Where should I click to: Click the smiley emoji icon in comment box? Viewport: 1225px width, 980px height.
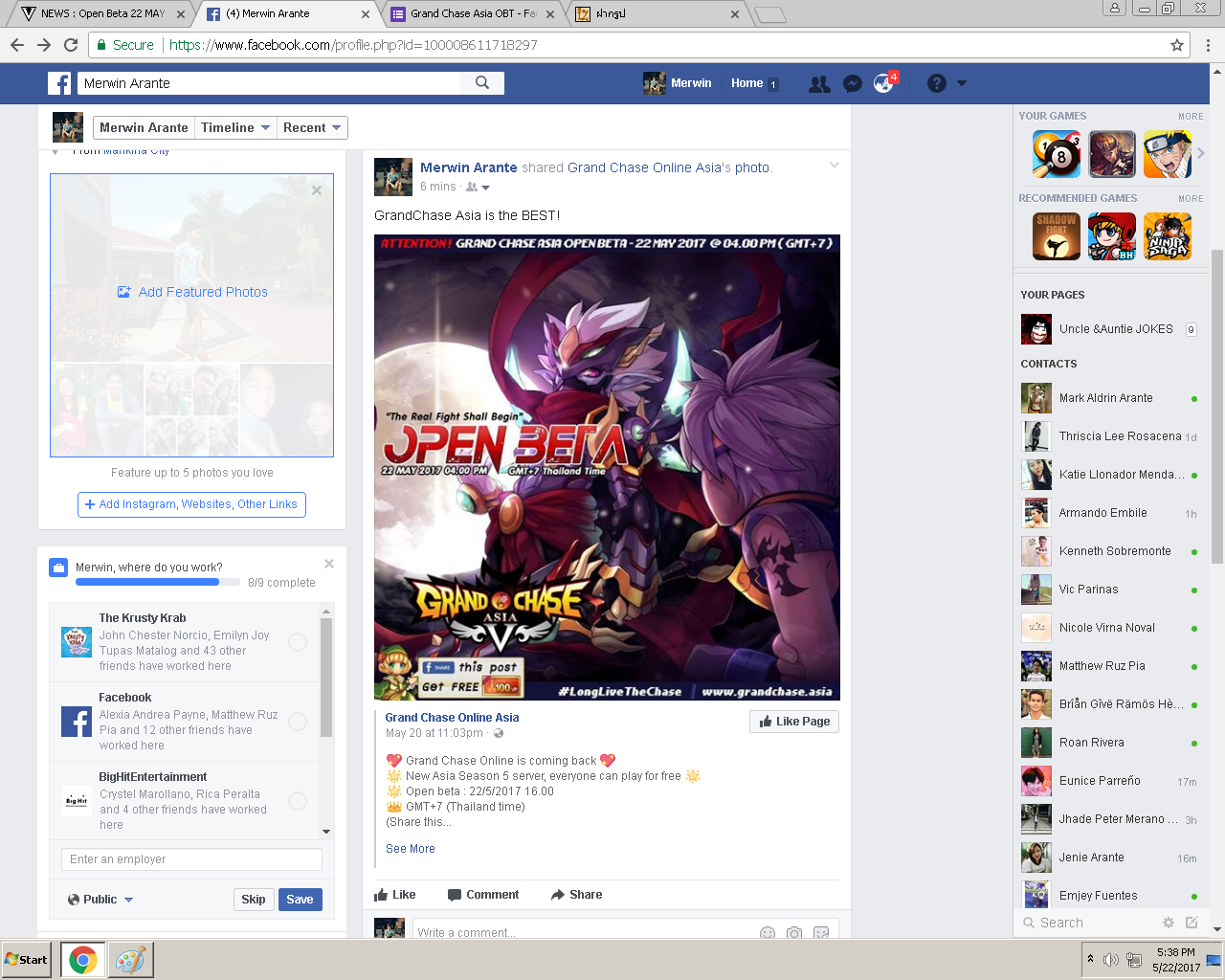pos(767,933)
